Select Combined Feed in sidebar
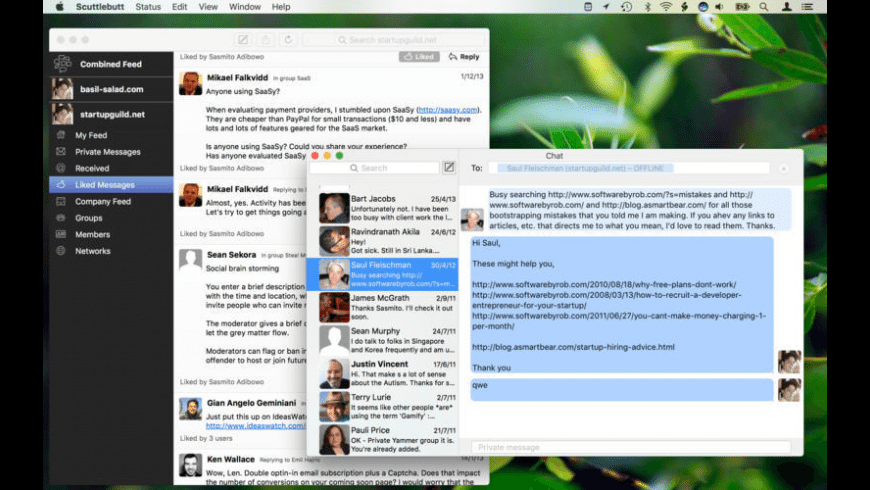Screen dimensions: 870x490 click(111, 64)
